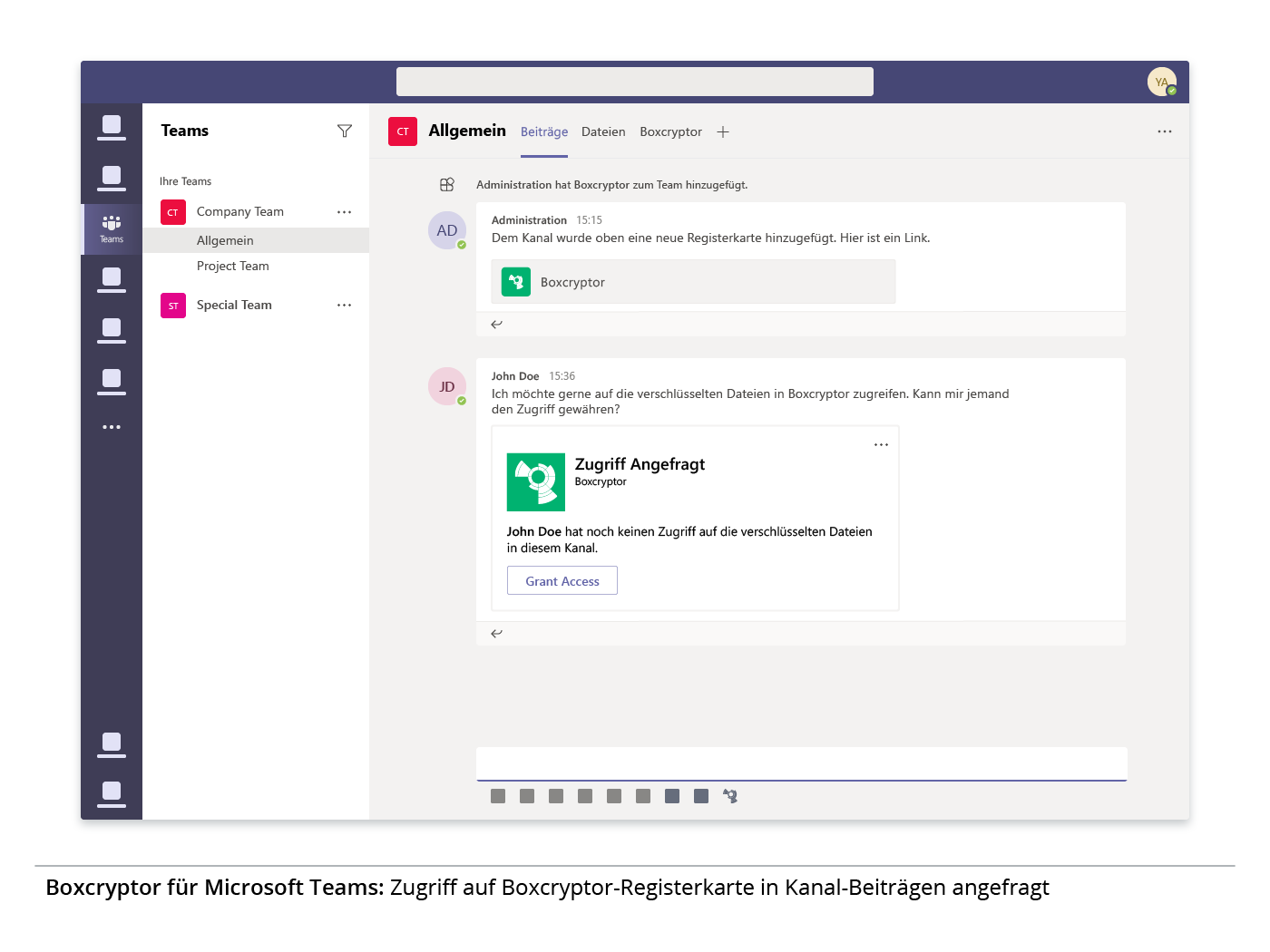The width and height of the screenshot is (1270, 952).
Task: Click into the new message compose box
Action: tap(802, 763)
